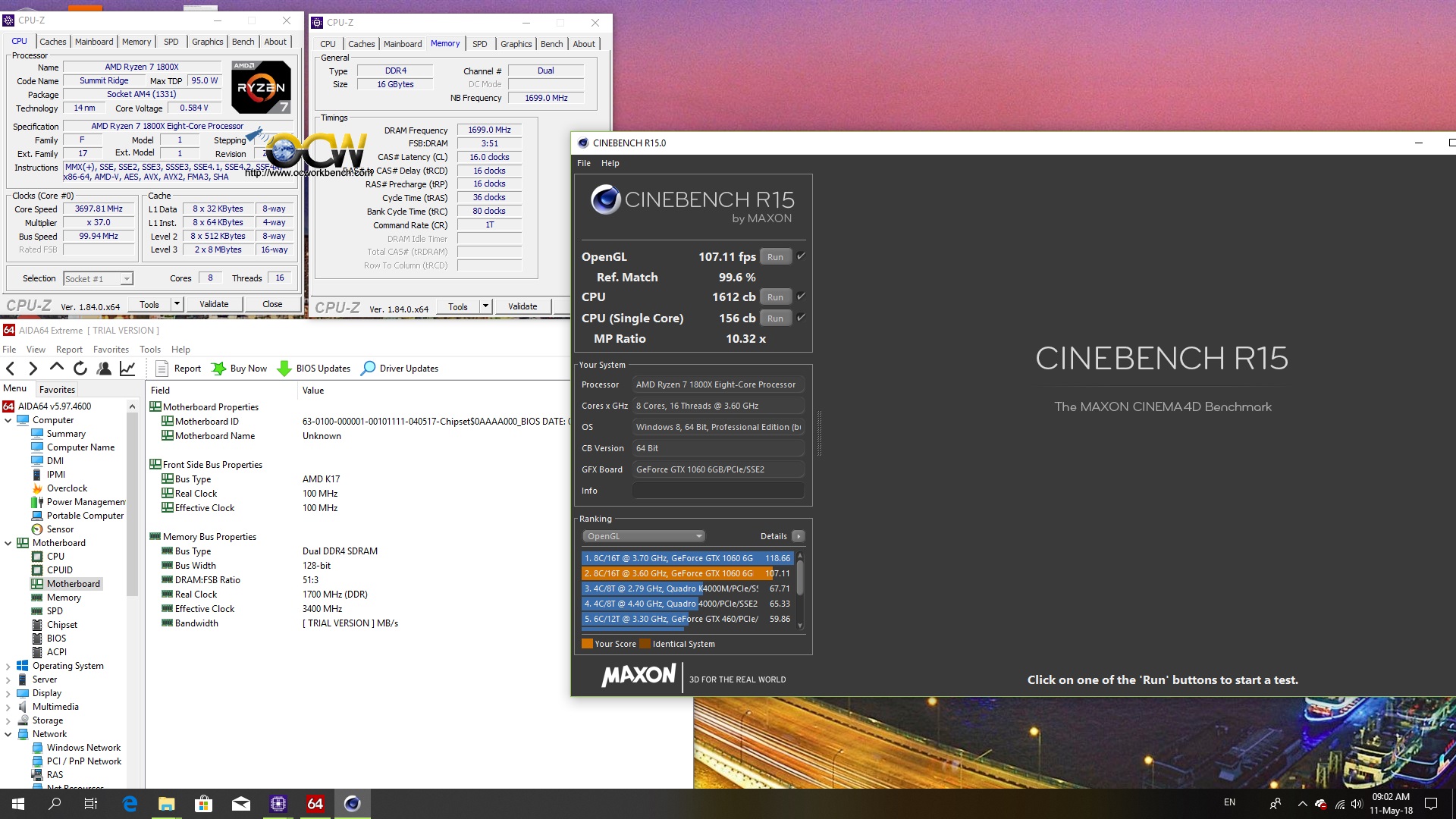Open Driver Updates in AIDA64 toolbar

(400, 369)
